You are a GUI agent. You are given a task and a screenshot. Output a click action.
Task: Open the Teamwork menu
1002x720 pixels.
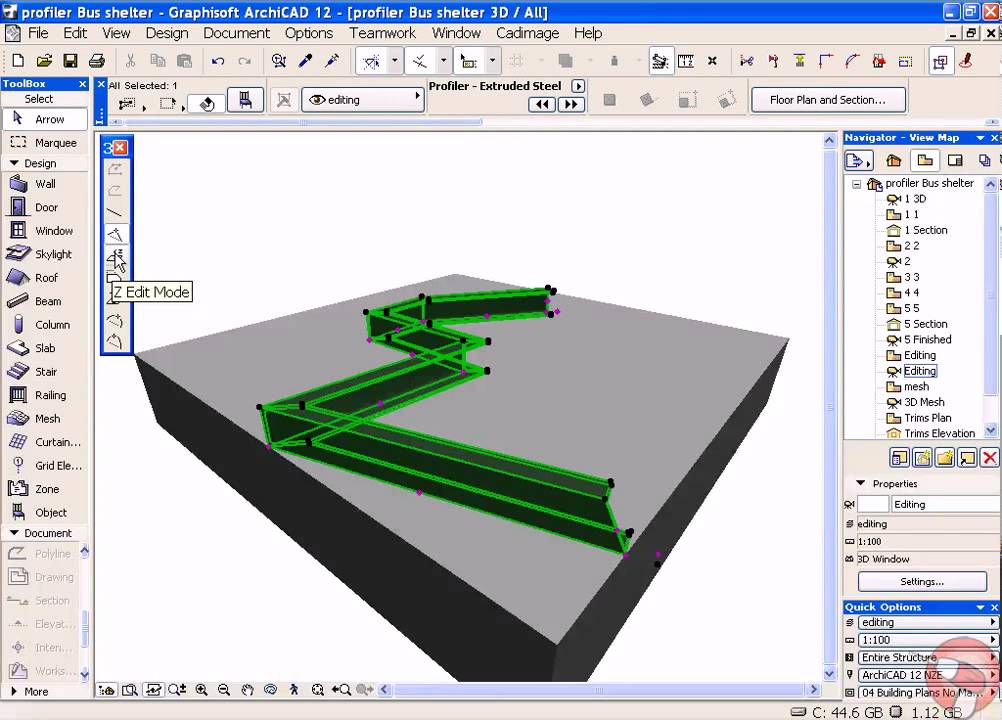tap(382, 33)
